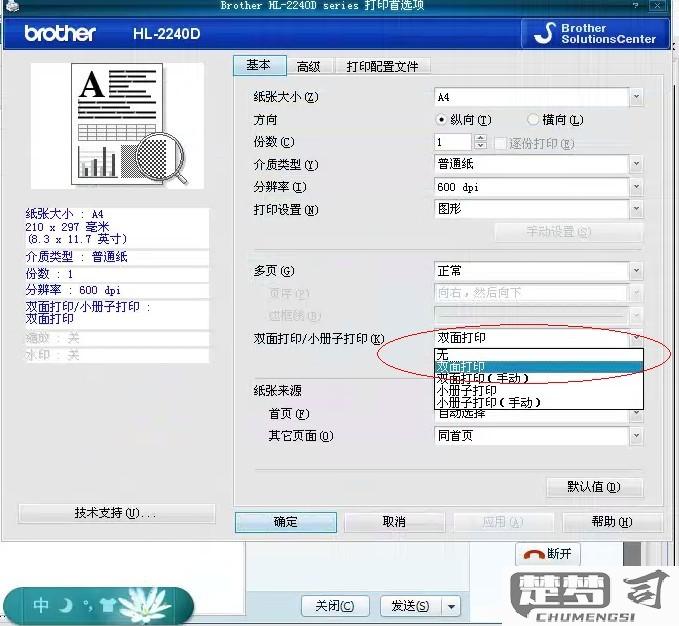The height and width of the screenshot is (626, 679).
Task: Increase copies with the up stepper arrow
Action: [x=480, y=138]
